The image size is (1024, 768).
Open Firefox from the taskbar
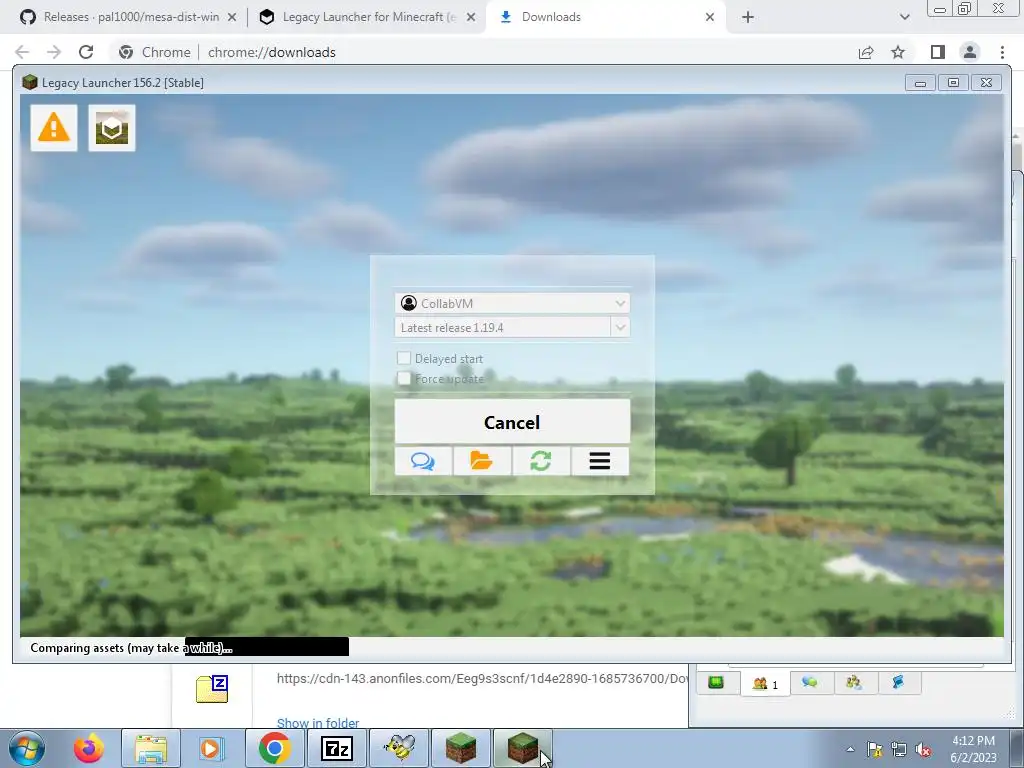pos(88,748)
